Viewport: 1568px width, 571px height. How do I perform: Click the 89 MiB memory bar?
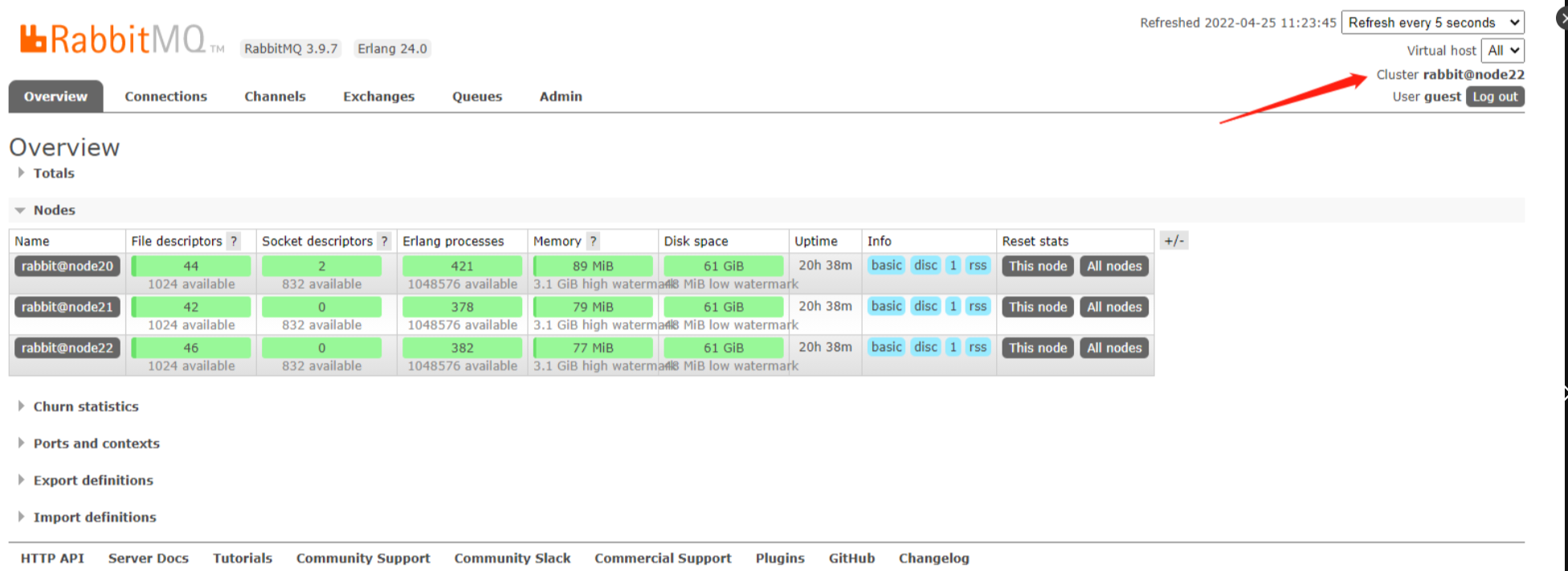coord(593,266)
